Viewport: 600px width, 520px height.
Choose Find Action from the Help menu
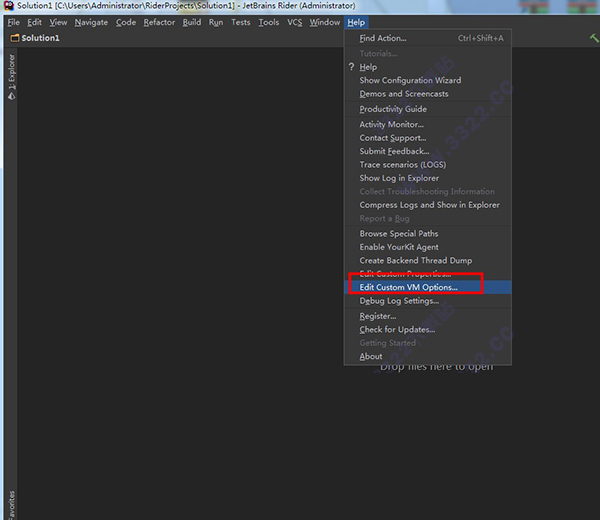(x=428, y=38)
